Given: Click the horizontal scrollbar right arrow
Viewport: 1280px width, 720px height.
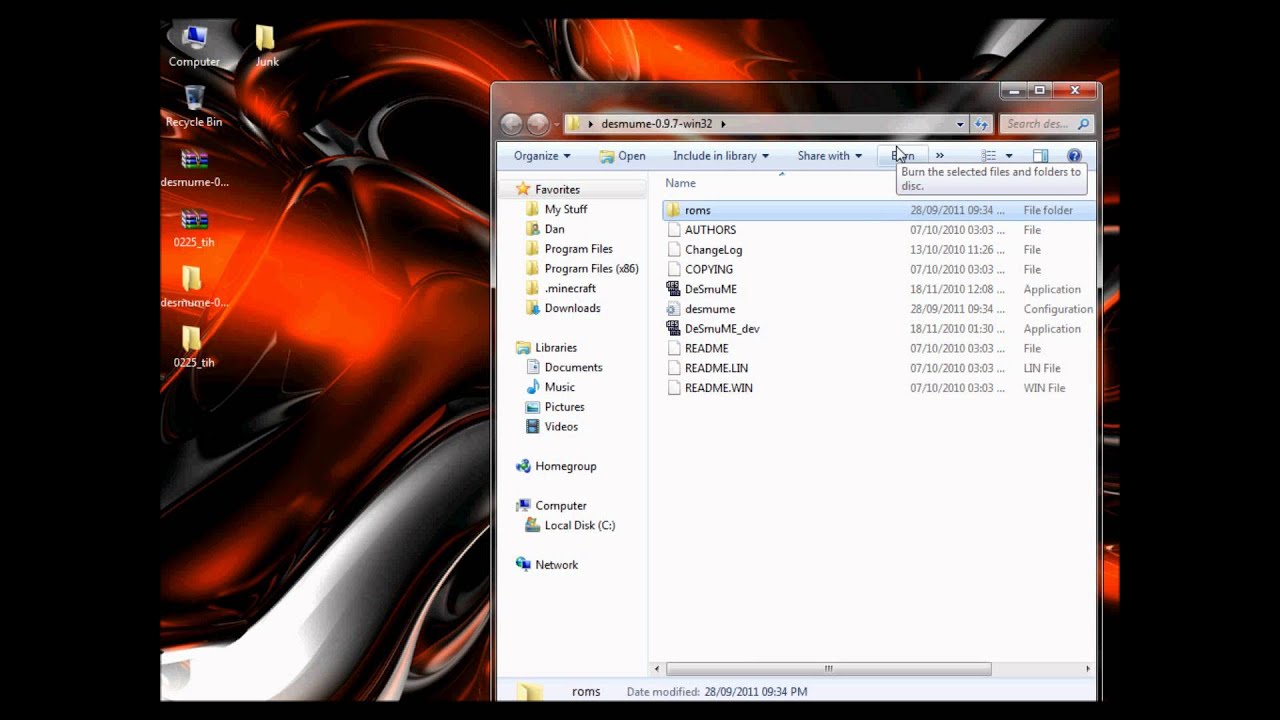Looking at the screenshot, I should pyautogui.click(x=1088, y=669).
